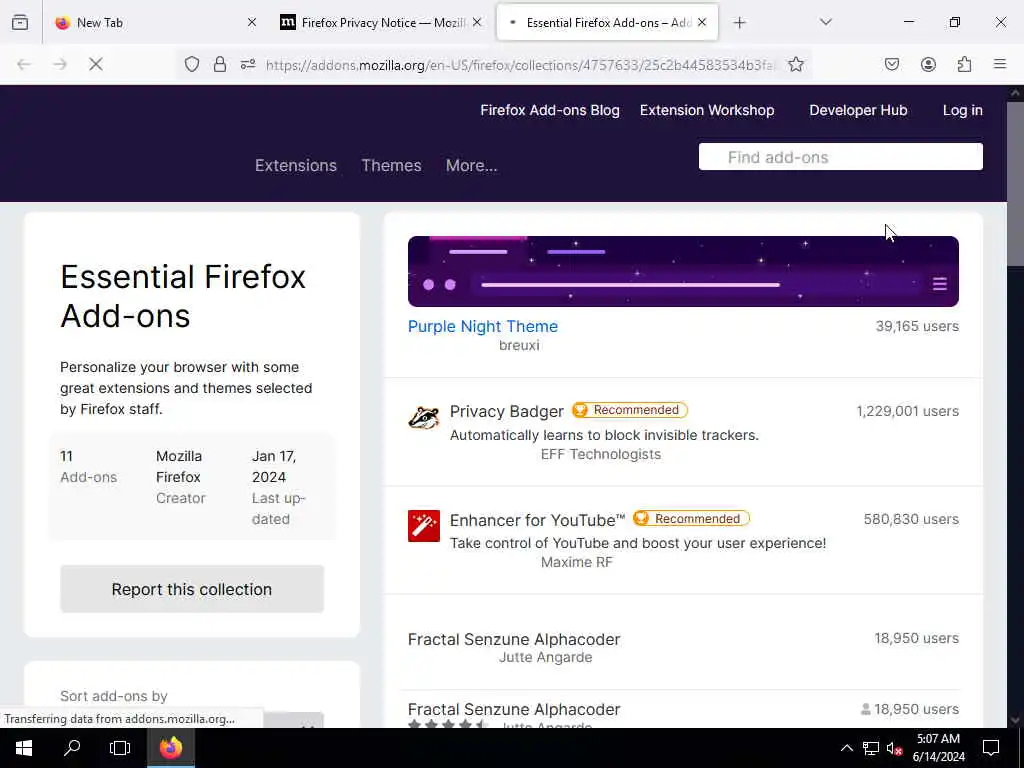Screen dimensions: 1024x768
Task: Click the Privacy Badger badger icon
Action: 424,417
